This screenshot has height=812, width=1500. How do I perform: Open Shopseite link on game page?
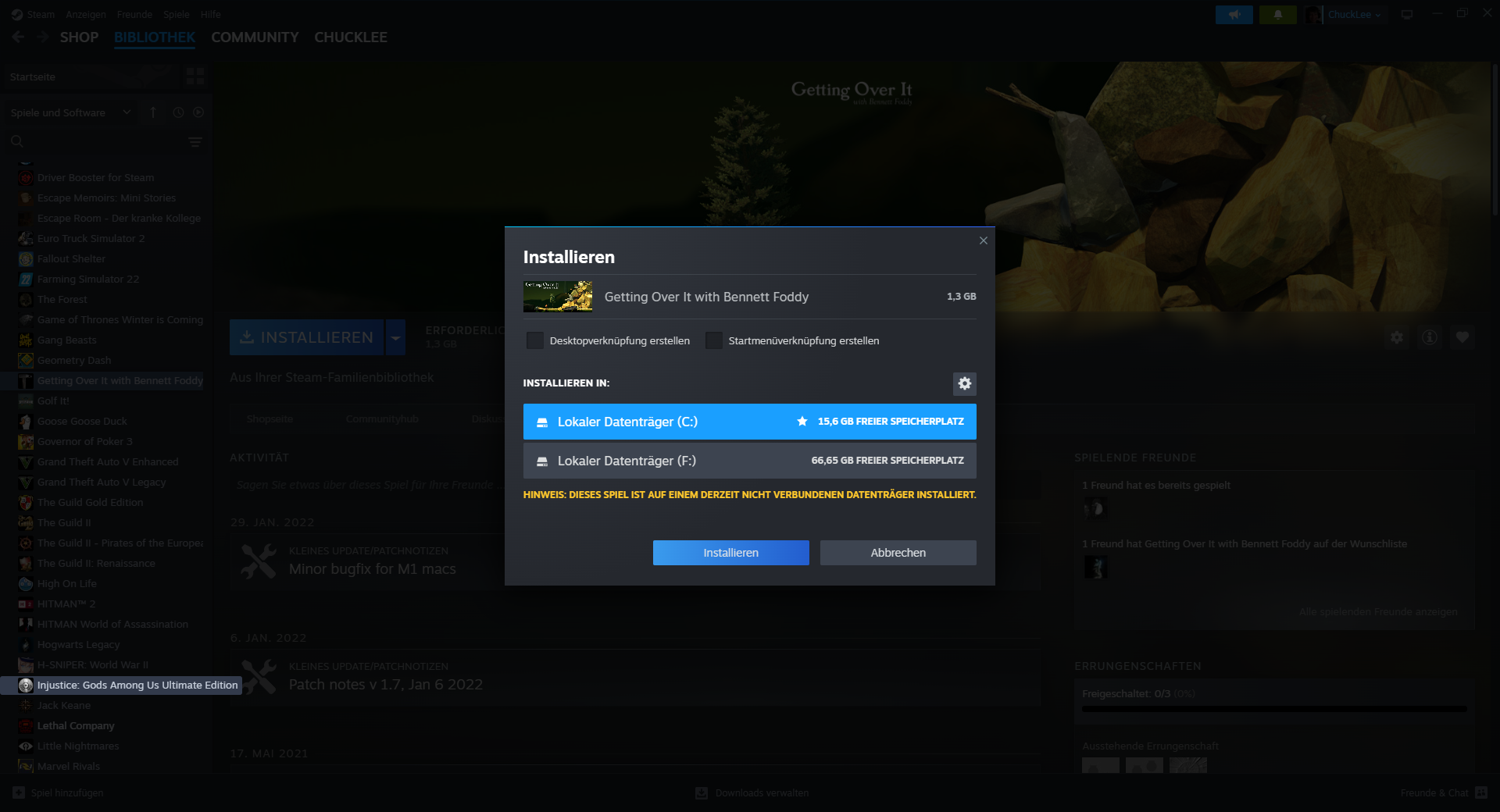270,418
